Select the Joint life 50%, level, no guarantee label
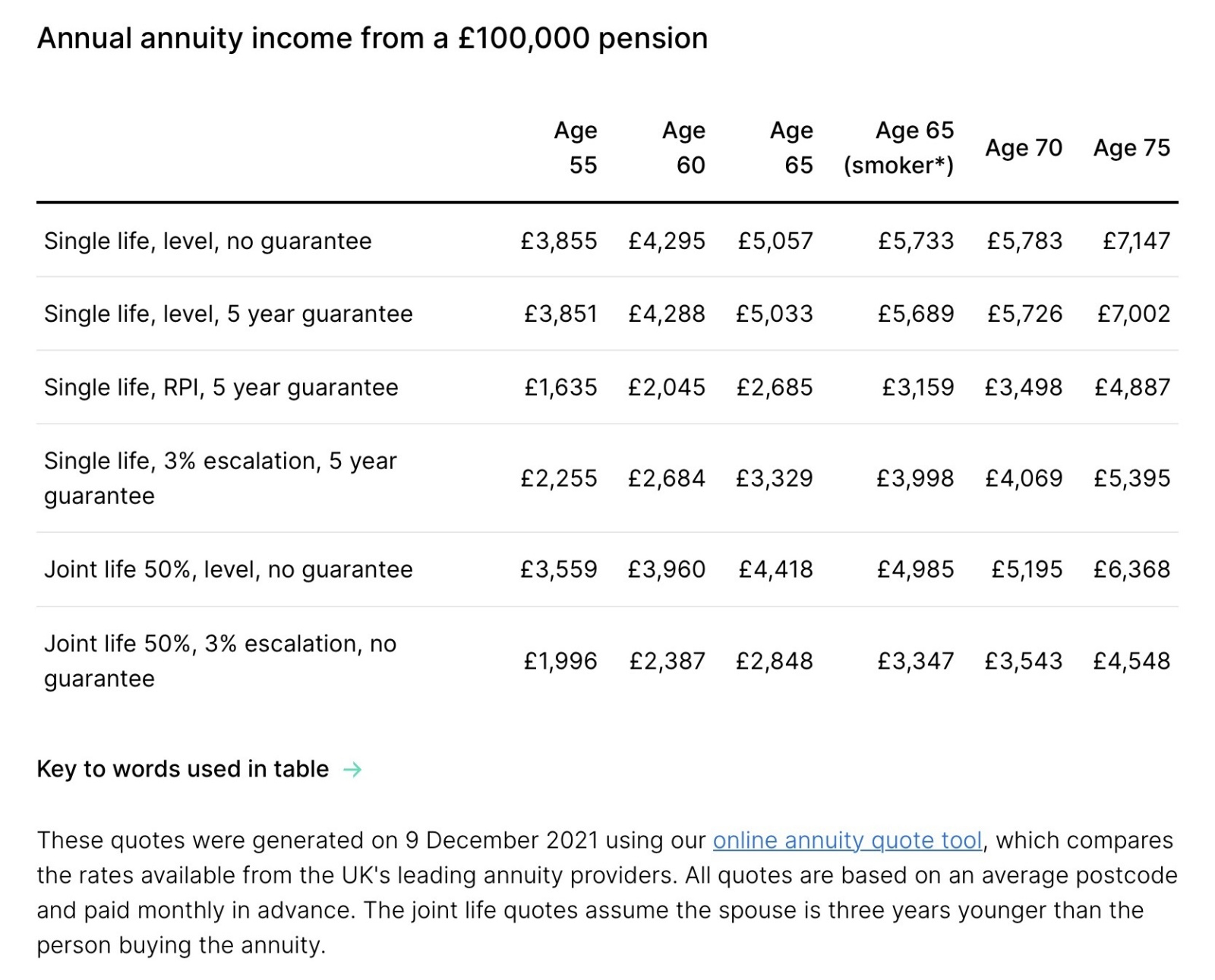Viewport: 1215px width, 980px height. coord(229,569)
